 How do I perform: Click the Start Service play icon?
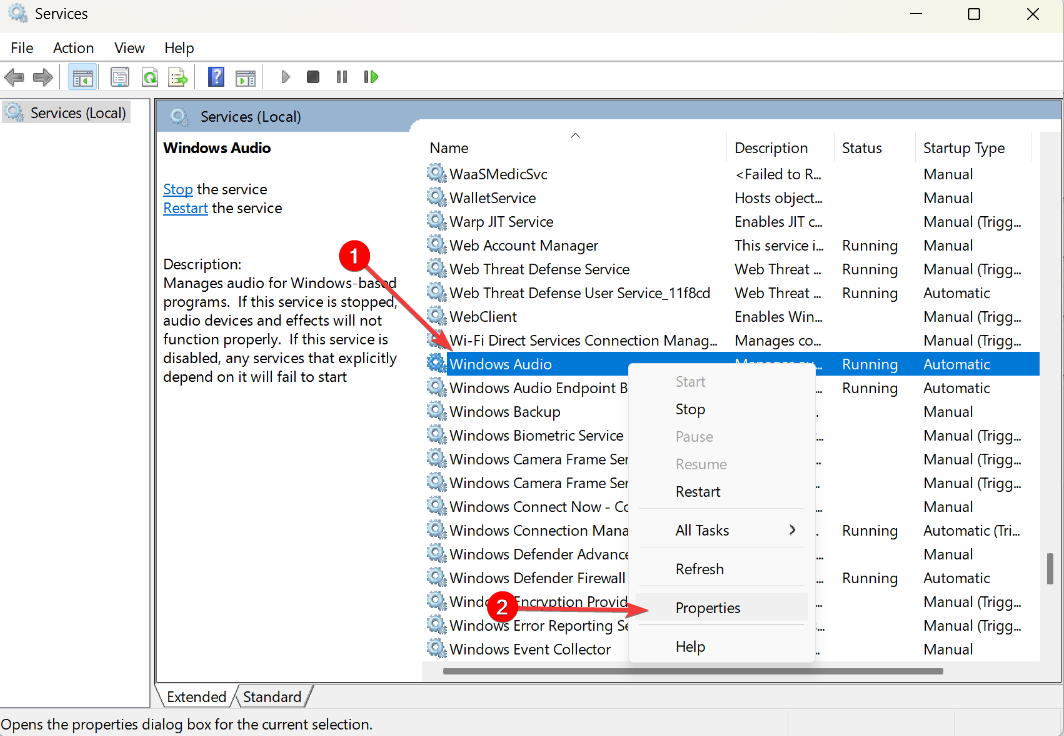point(286,77)
